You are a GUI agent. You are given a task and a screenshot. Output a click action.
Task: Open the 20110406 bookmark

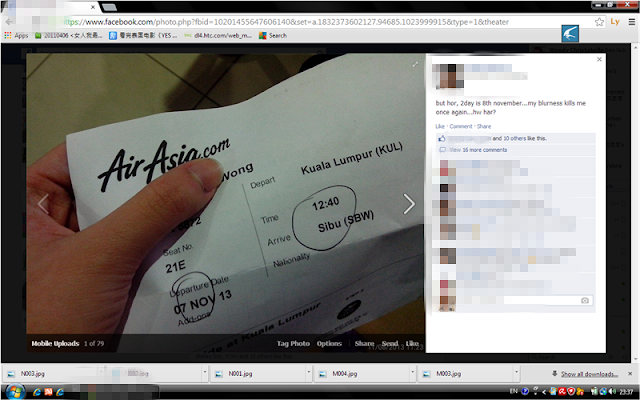(69, 36)
